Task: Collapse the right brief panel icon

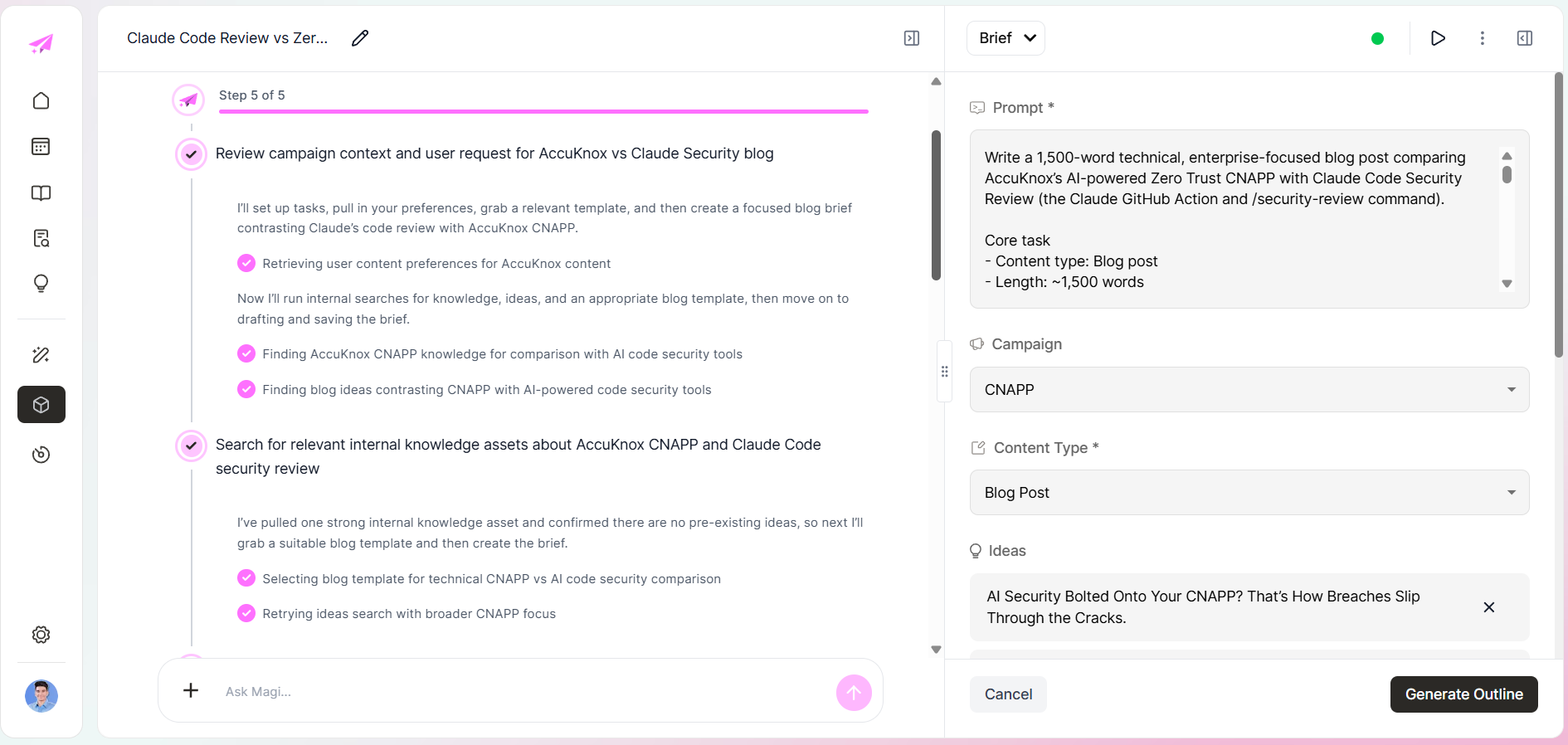Action: [x=1525, y=38]
